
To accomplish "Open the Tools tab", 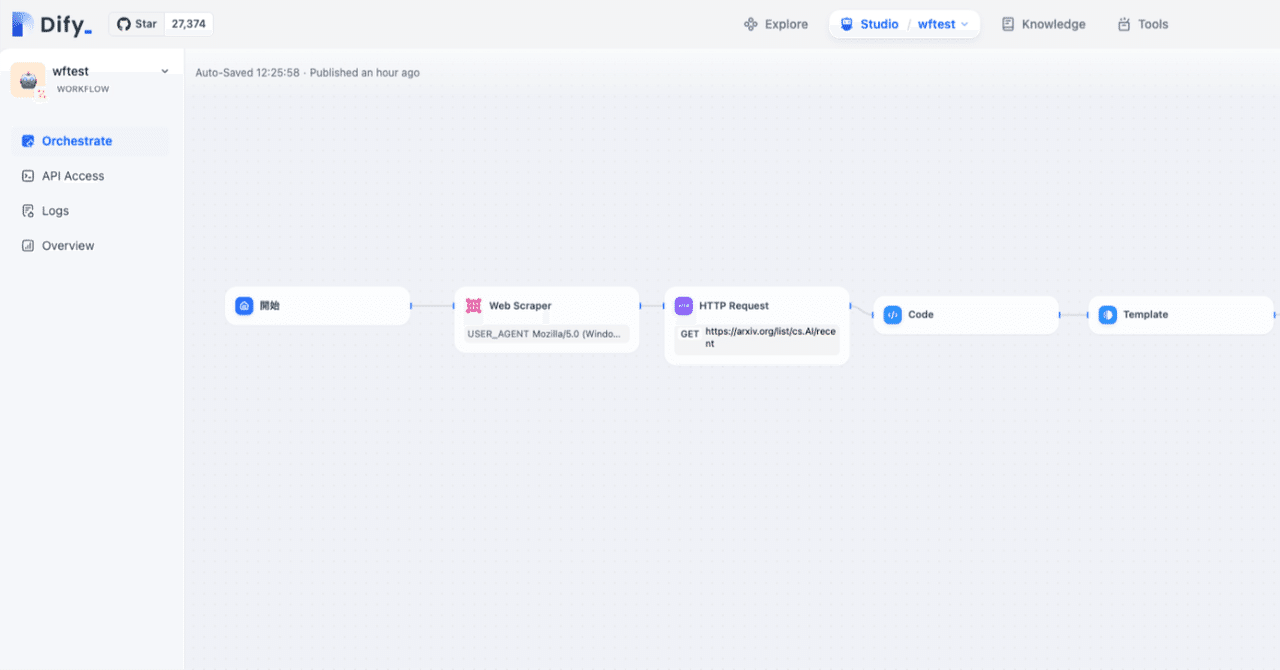I will pyautogui.click(x=1142, y=24).
